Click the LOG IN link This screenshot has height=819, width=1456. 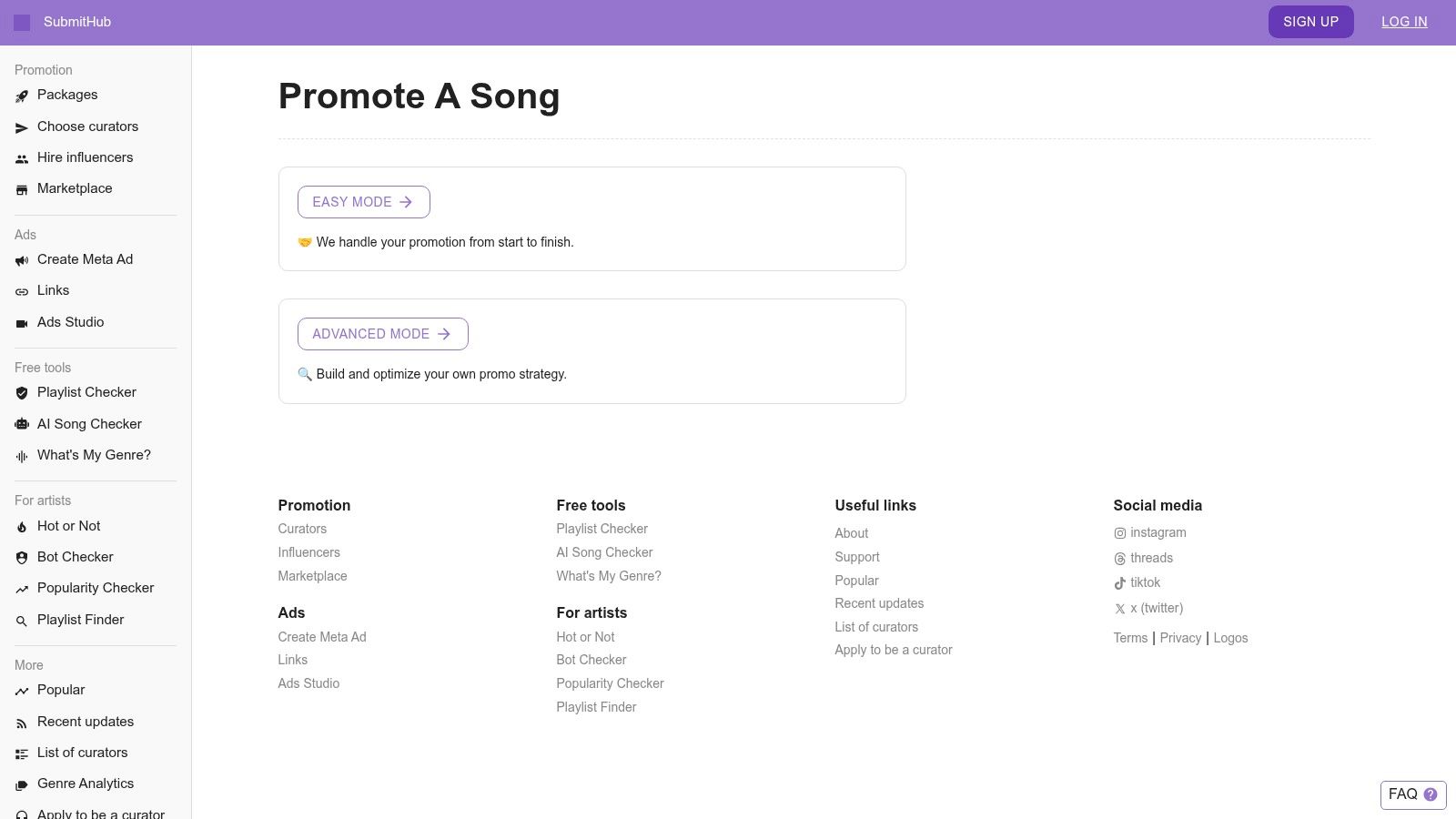tap(1404, 22)
